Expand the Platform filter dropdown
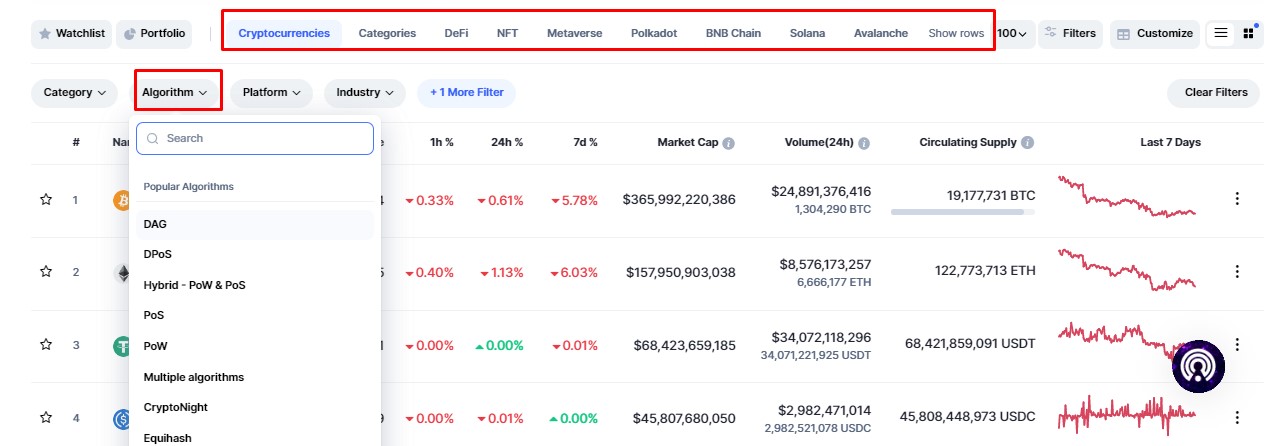The image size is (1269, 446). tap(271, 93)
